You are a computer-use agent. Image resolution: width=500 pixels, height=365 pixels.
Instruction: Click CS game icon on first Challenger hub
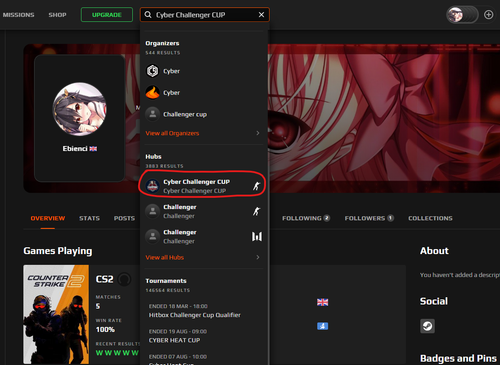point(256,211)
